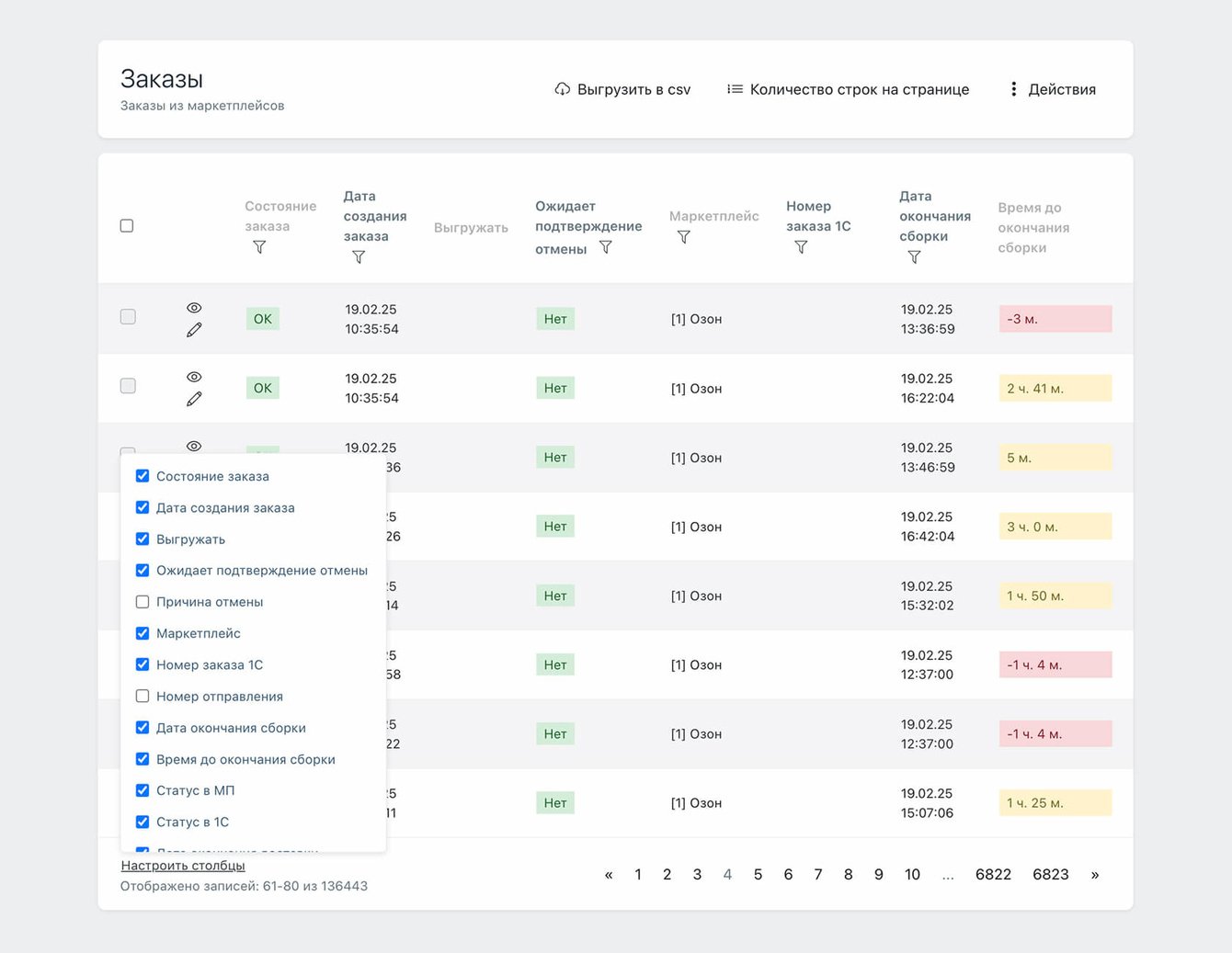Go to next page with » arrow
This screenshot has width=1232, height=953.
click(x=1094, y=875)
